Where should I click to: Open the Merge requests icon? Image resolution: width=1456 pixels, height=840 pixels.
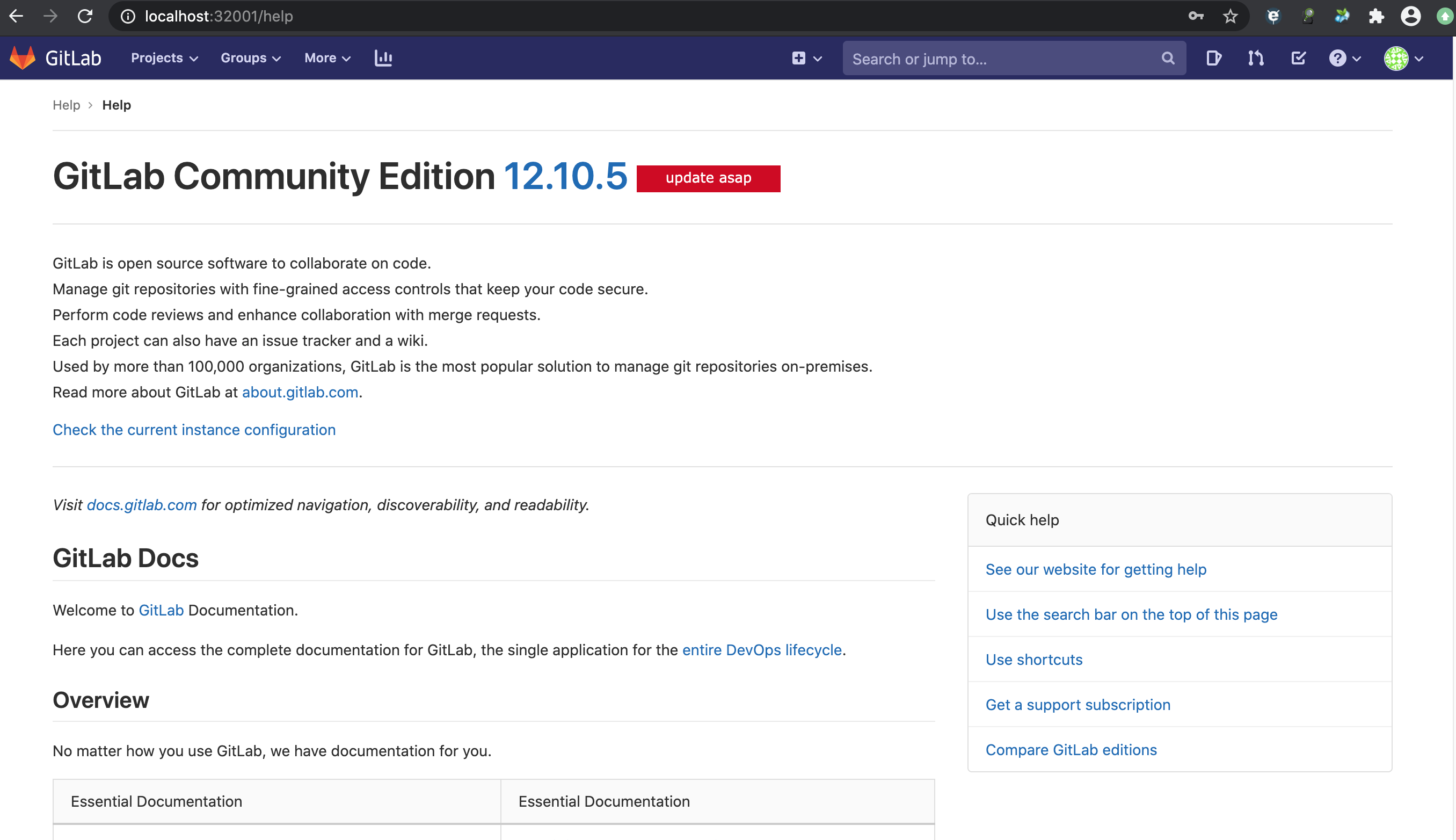tap(1255, 58)
